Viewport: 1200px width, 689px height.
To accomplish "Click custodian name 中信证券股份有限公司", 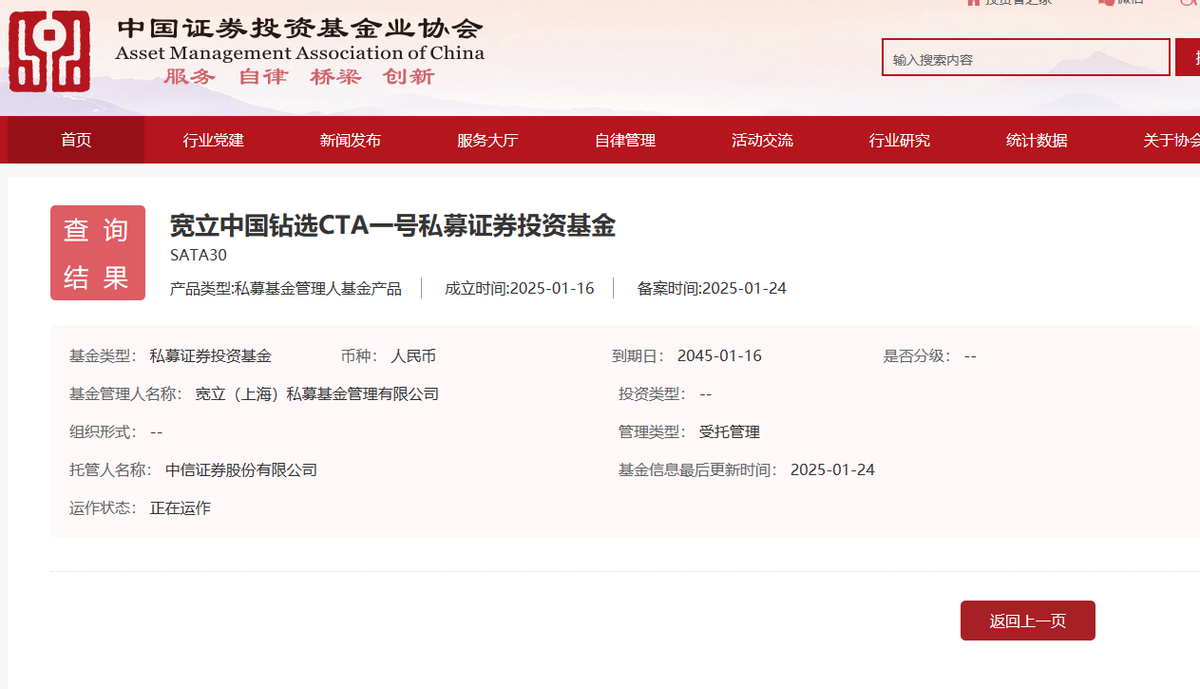I will [241, 470].
